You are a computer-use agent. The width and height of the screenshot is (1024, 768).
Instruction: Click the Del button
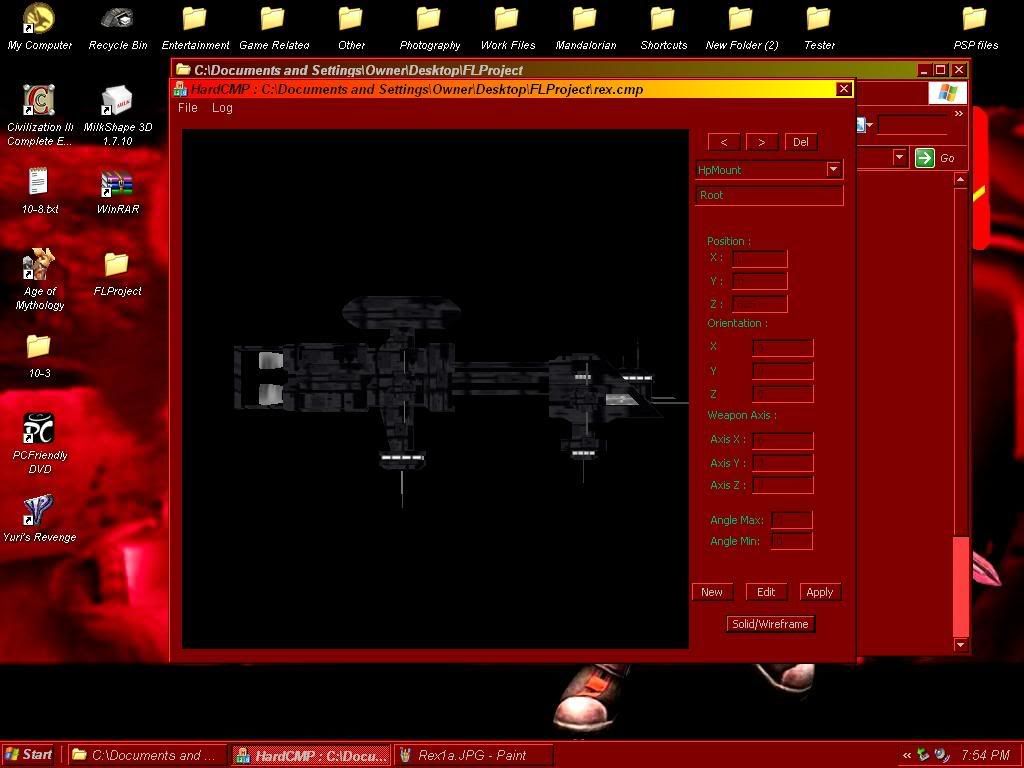(800, 142)
